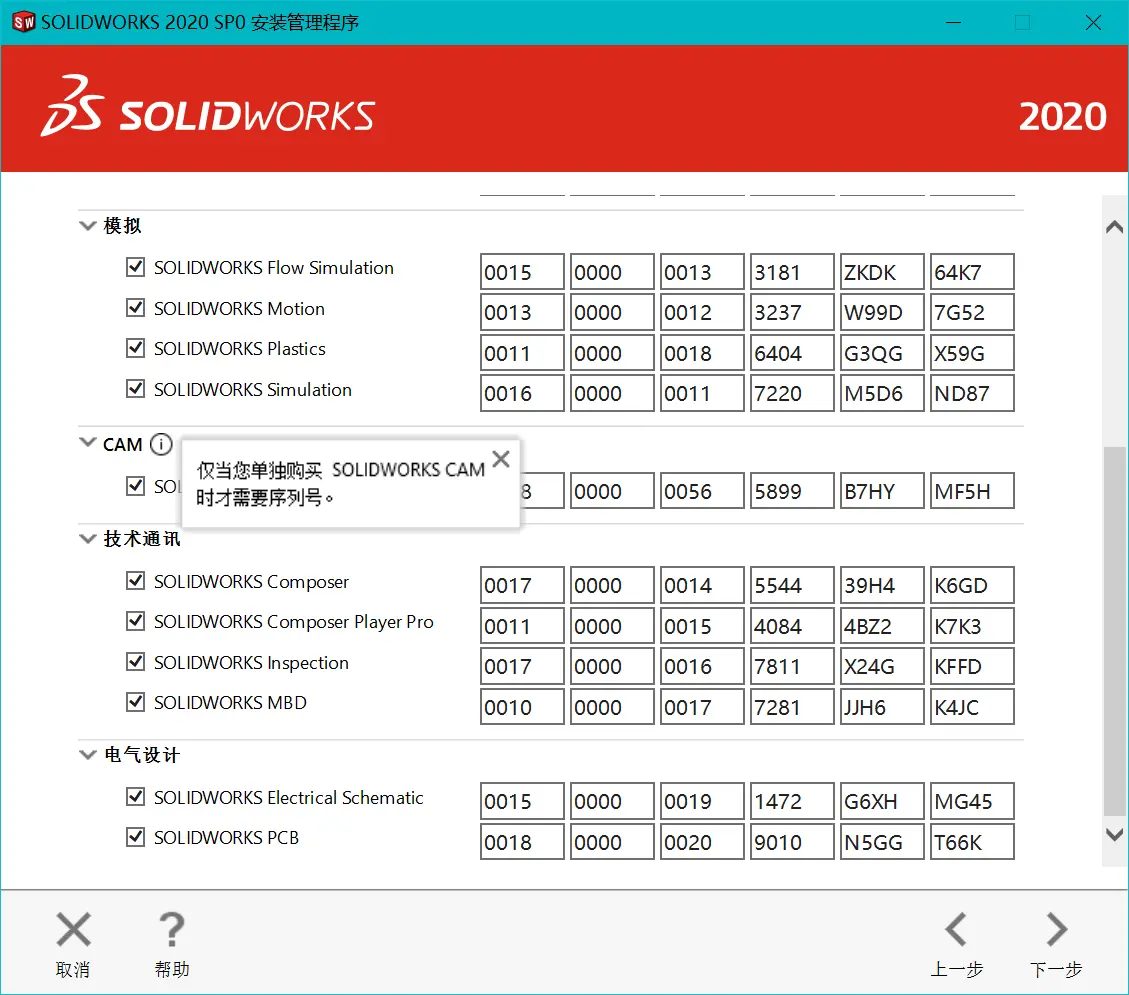The width and height of the screenshot is (1129, 995).
Task: Click Simulation serial field M5D6
Action: click(882, 393)
